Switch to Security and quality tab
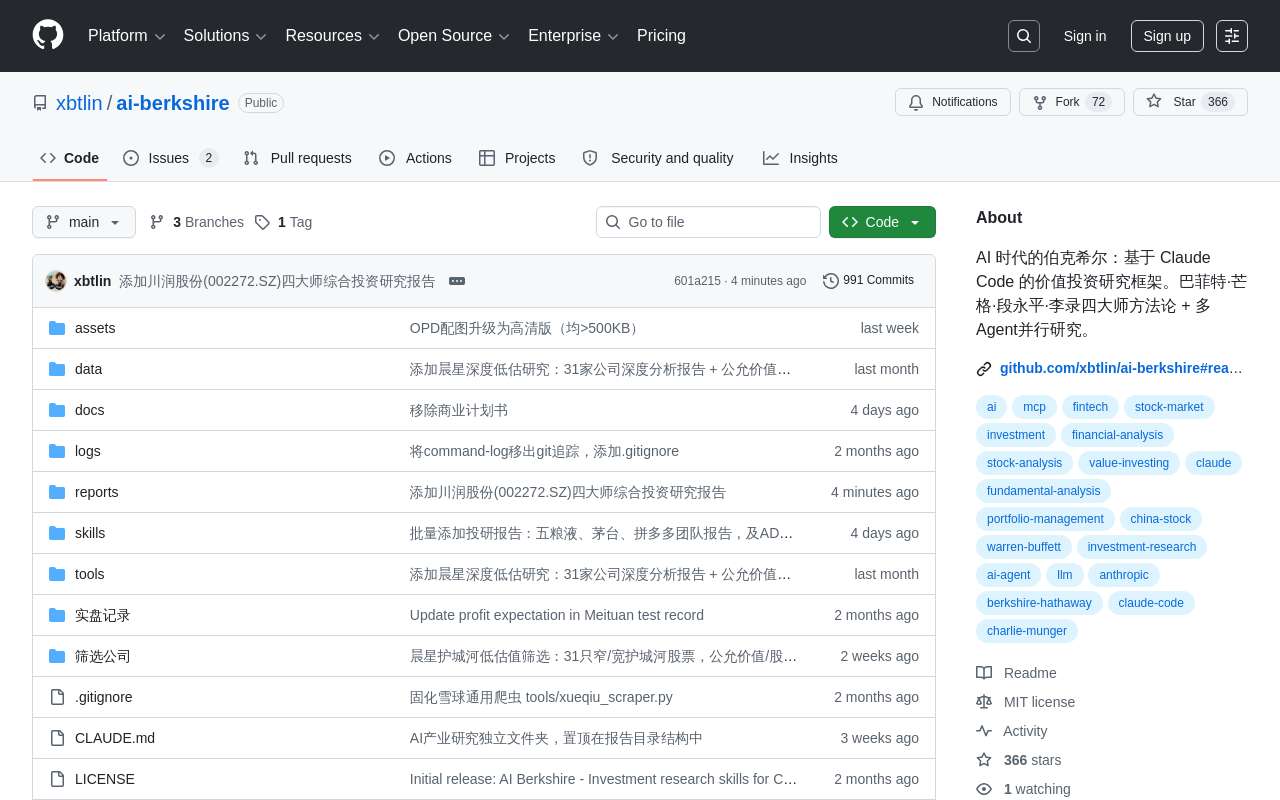The width and height of the screenshot is (1280, 800). coord(658,158)
